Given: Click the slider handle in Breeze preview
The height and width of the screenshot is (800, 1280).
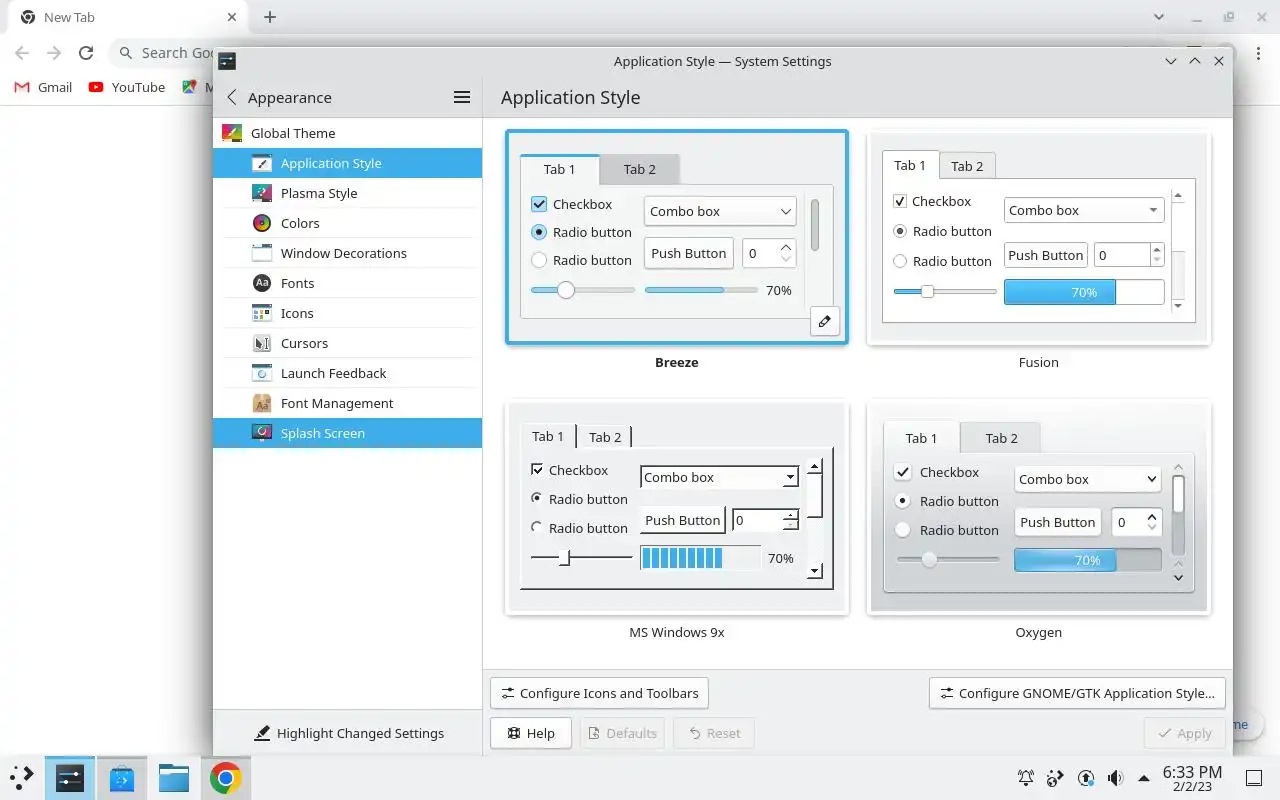Looking at the screenshot, I should click(x=565, y=290).
